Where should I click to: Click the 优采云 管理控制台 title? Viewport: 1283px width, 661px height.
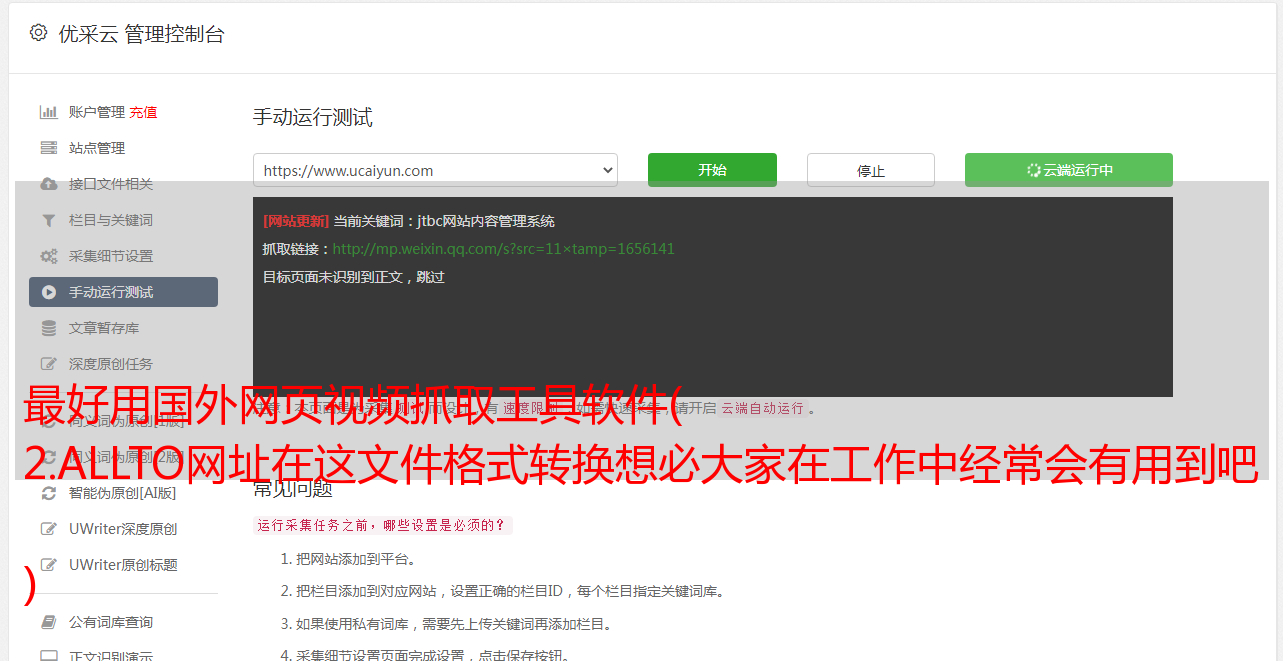click(141, 34)
